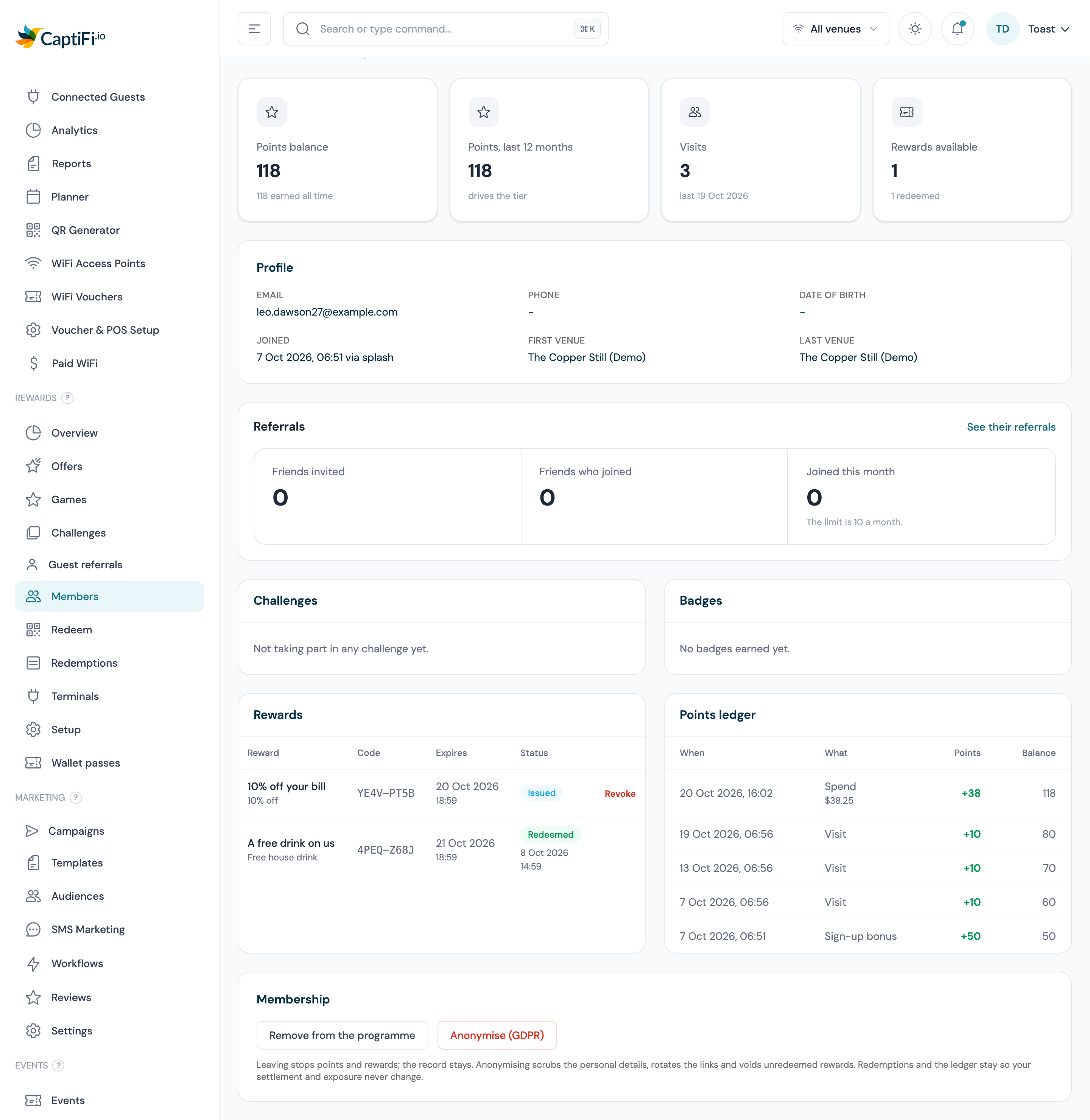Click the TD user avatar

(1002, 29)
